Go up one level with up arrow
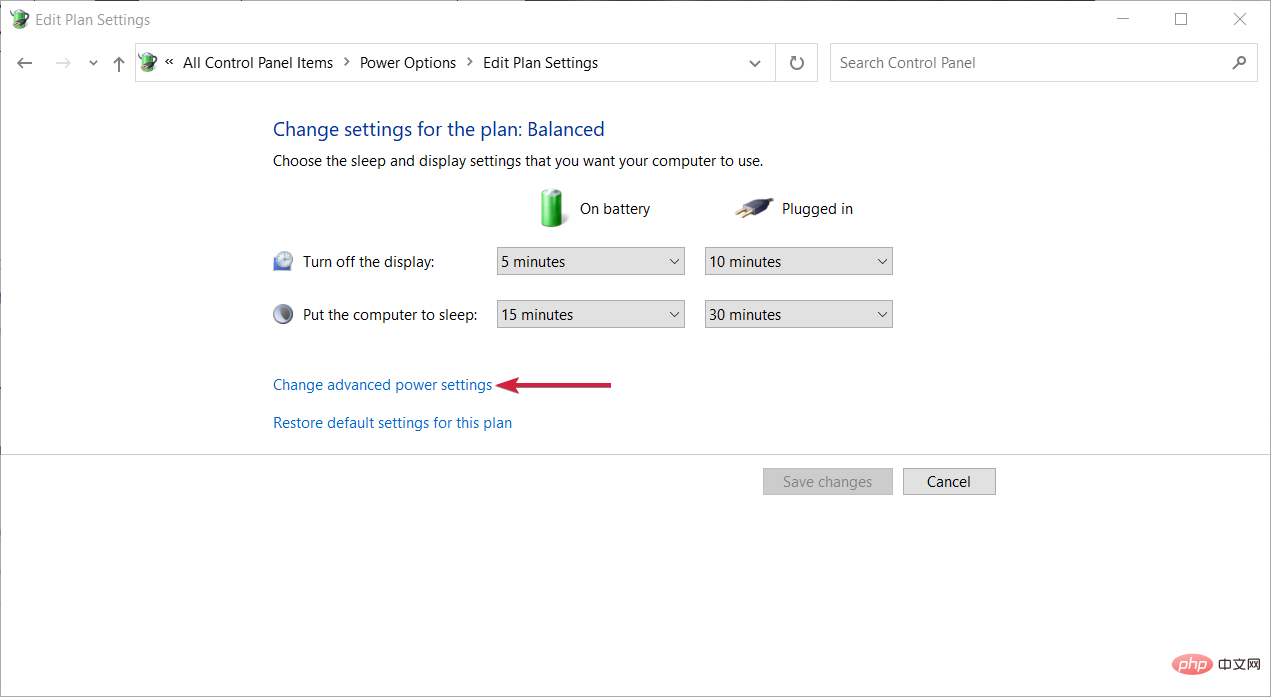Viewport: 1271px width, 697px height. [119, 63]
